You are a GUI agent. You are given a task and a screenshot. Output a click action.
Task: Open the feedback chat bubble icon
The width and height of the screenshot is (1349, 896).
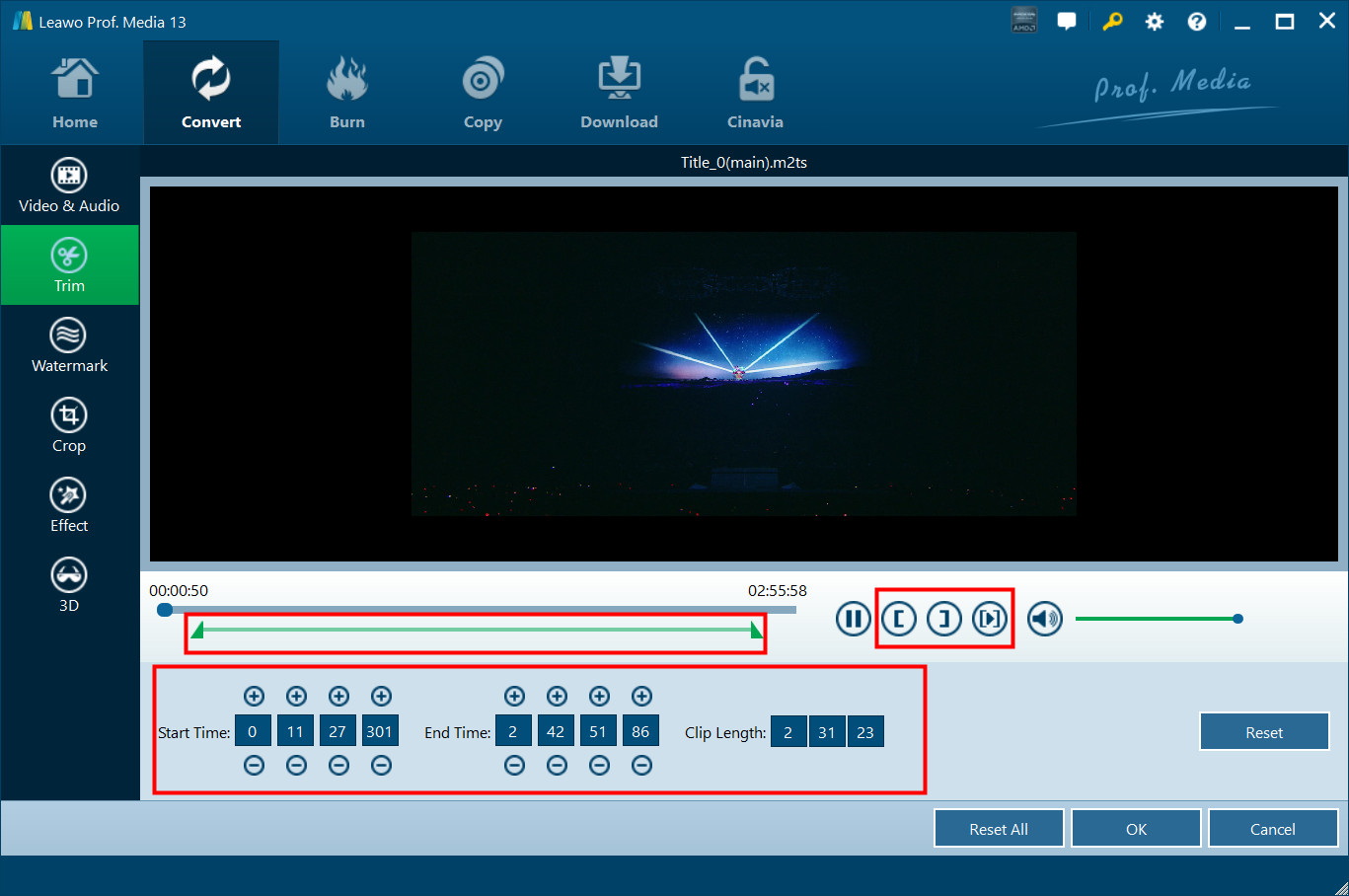pos(1067,21)
